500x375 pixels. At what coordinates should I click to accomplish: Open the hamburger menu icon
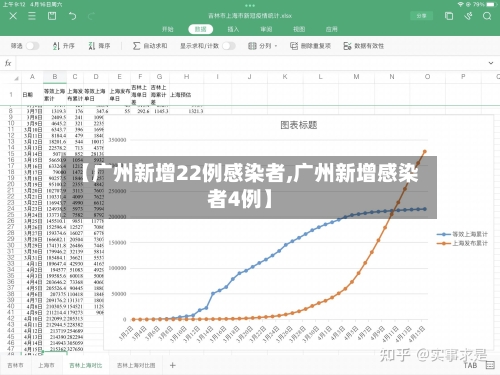tap(32, 16)
